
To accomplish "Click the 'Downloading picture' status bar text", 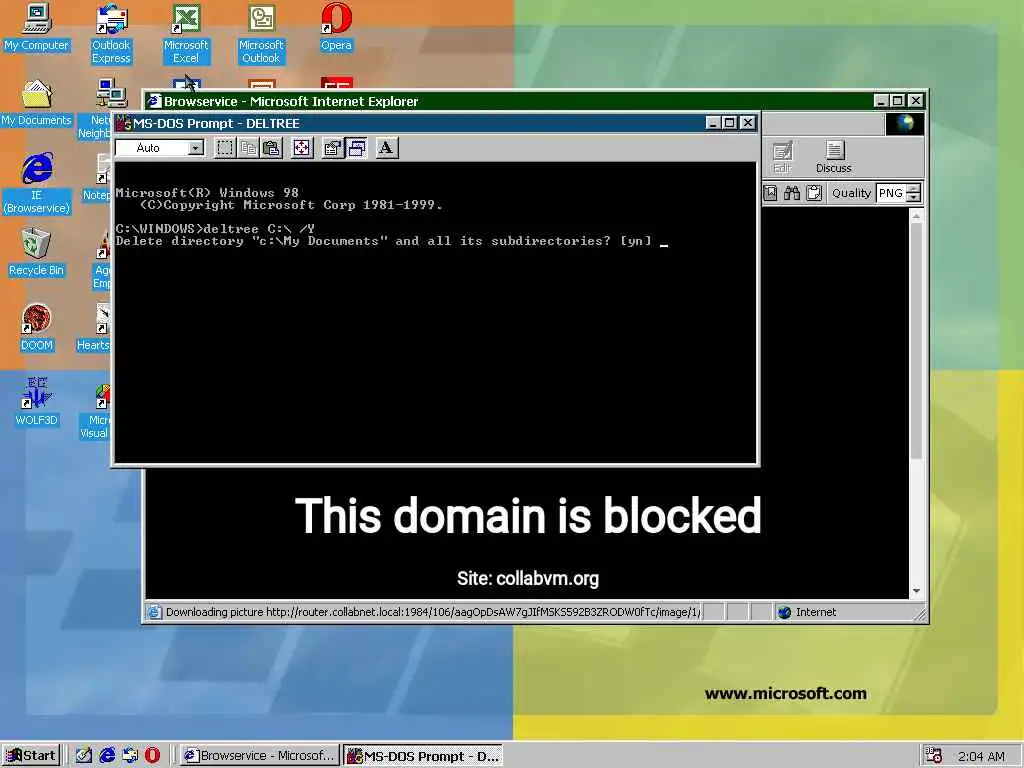I will click(x=433, y=612).
